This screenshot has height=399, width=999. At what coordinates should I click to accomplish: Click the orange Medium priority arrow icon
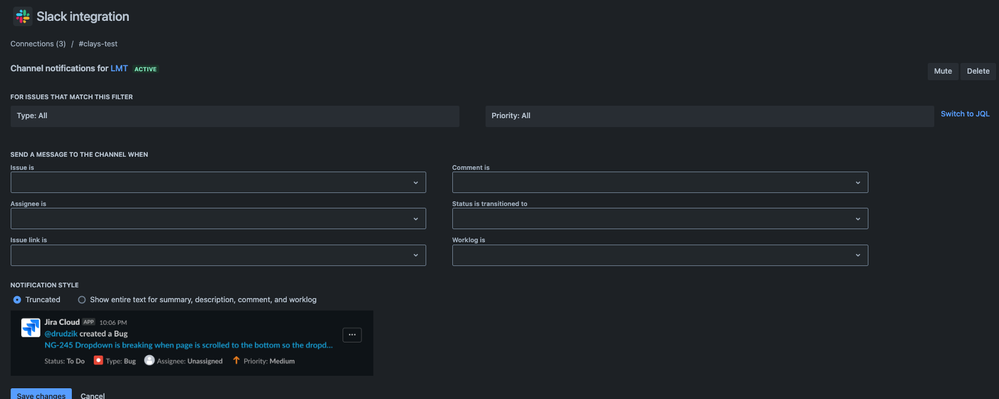(x=236, y=361)
